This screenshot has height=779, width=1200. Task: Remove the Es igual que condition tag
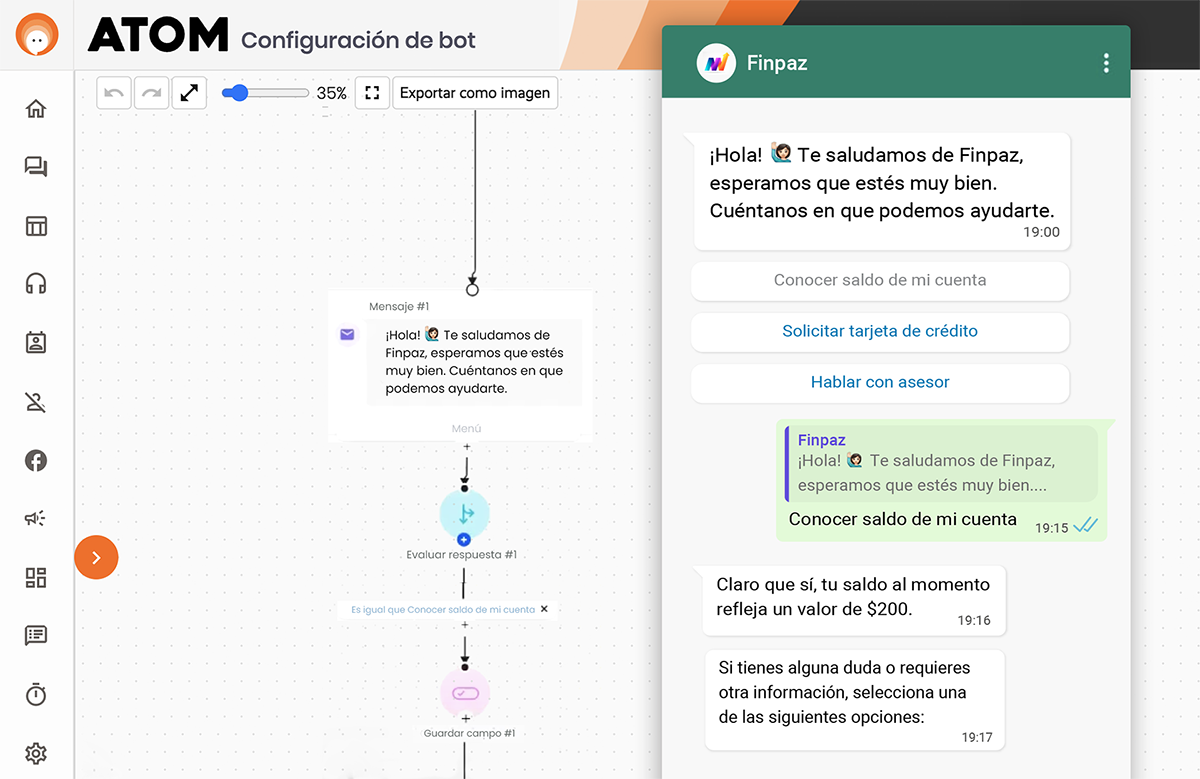point(544,609)
